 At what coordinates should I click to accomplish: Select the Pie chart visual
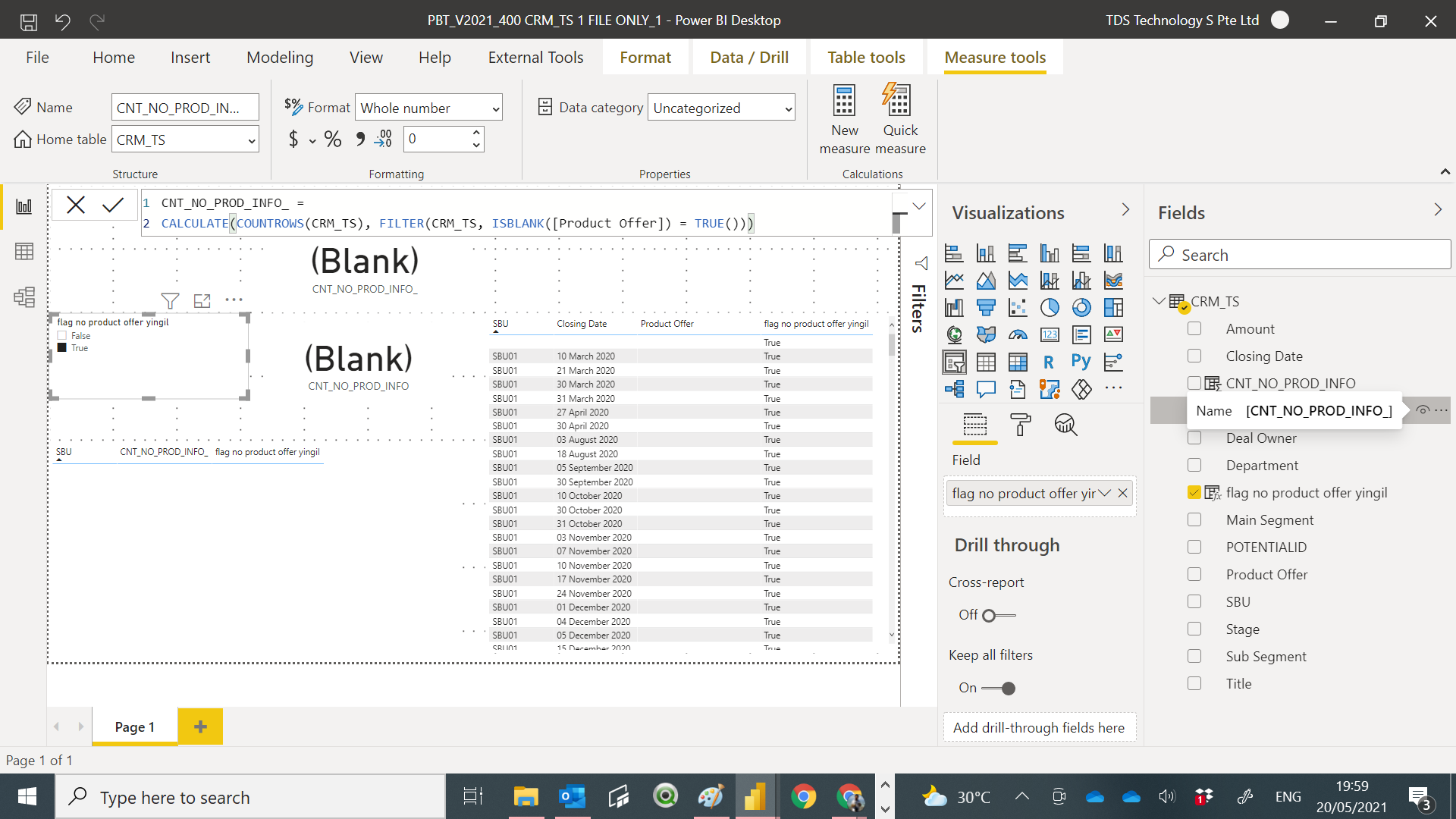point(1050,308)
